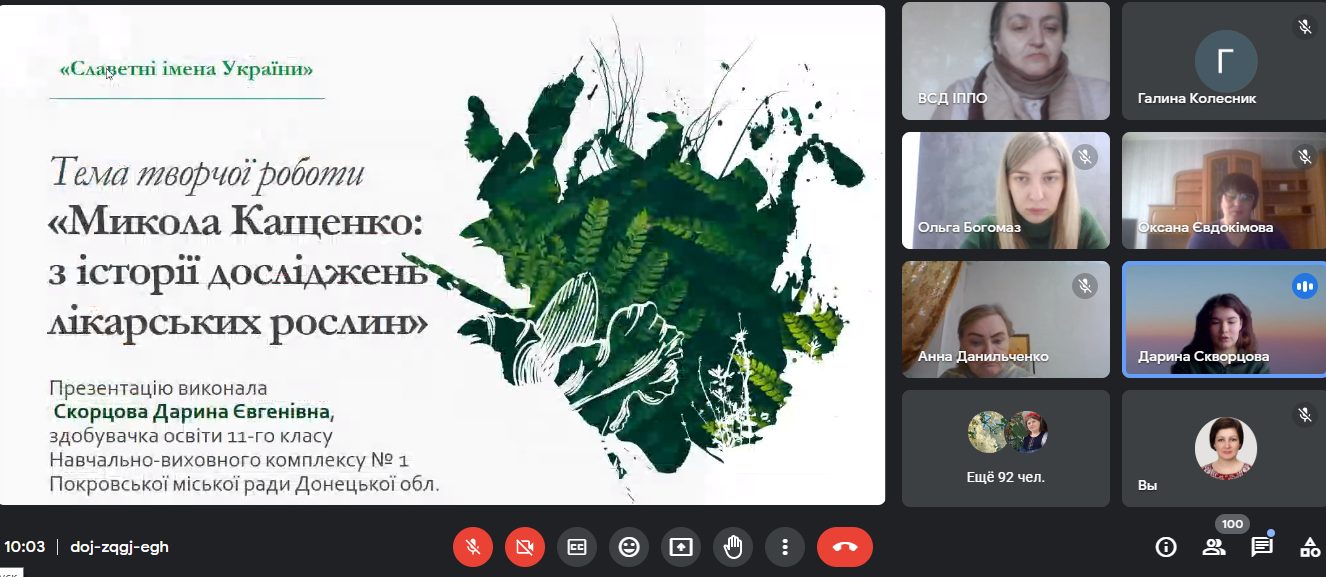
Task: Click Галина Колесник's muted microphone icon
Action: [x=1304, y=27]
